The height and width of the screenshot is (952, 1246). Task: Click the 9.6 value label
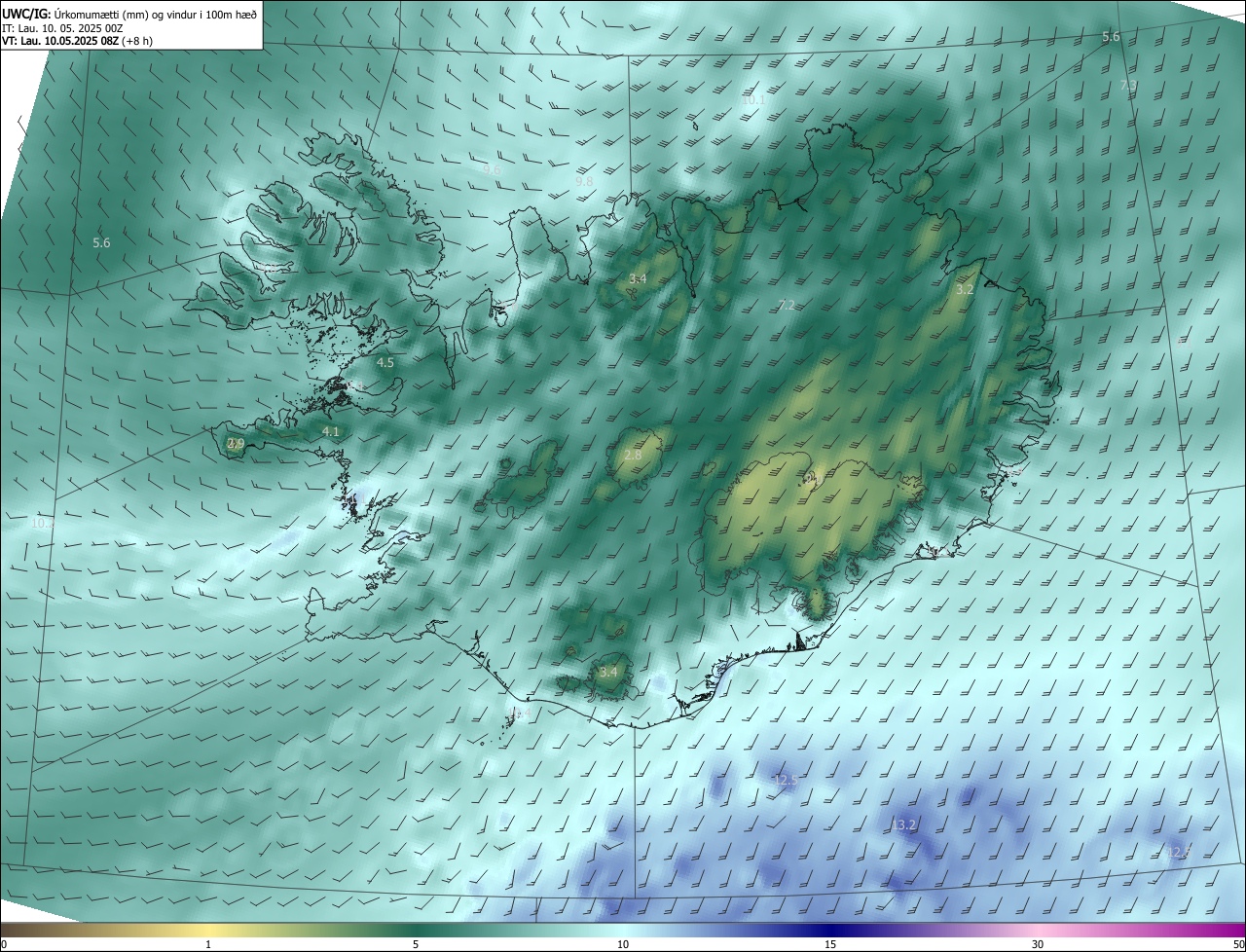(x=492, y=169)
